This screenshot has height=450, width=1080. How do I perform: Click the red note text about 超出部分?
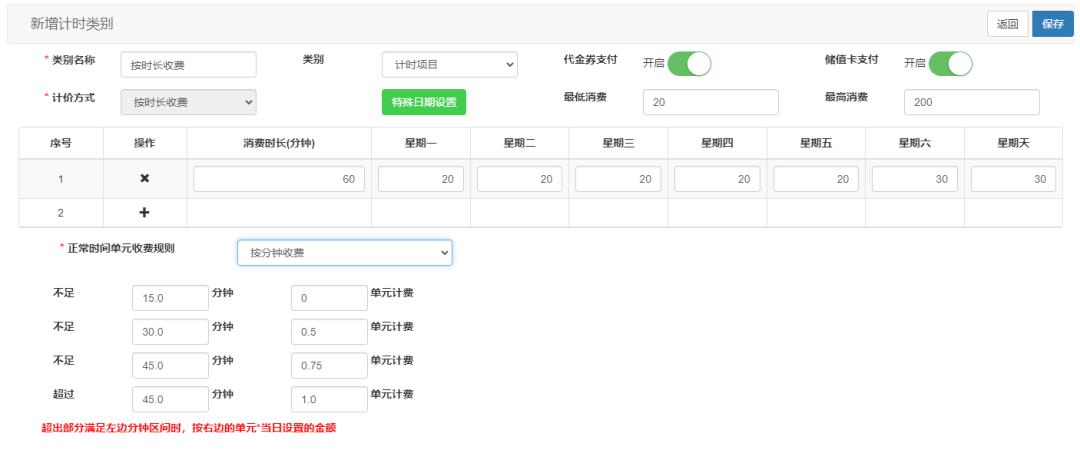click(189, 428)
